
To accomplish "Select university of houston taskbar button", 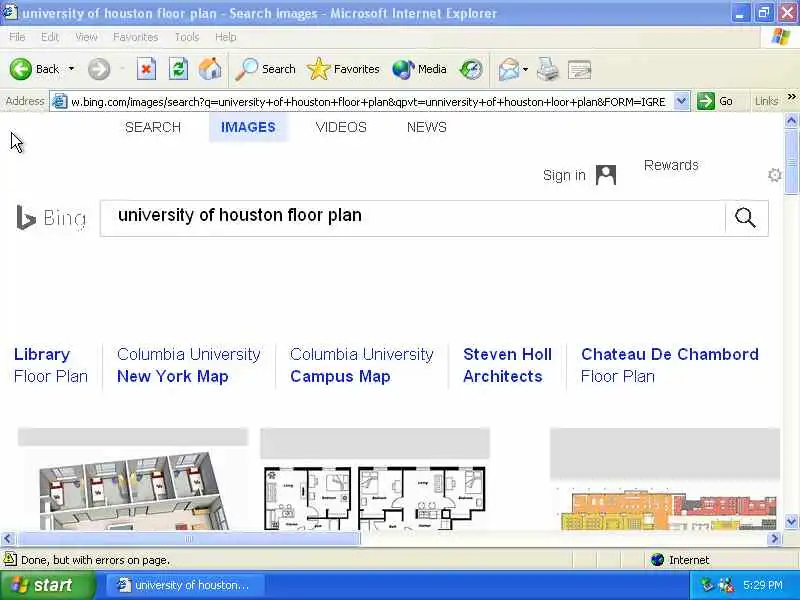I will (185, 585).
